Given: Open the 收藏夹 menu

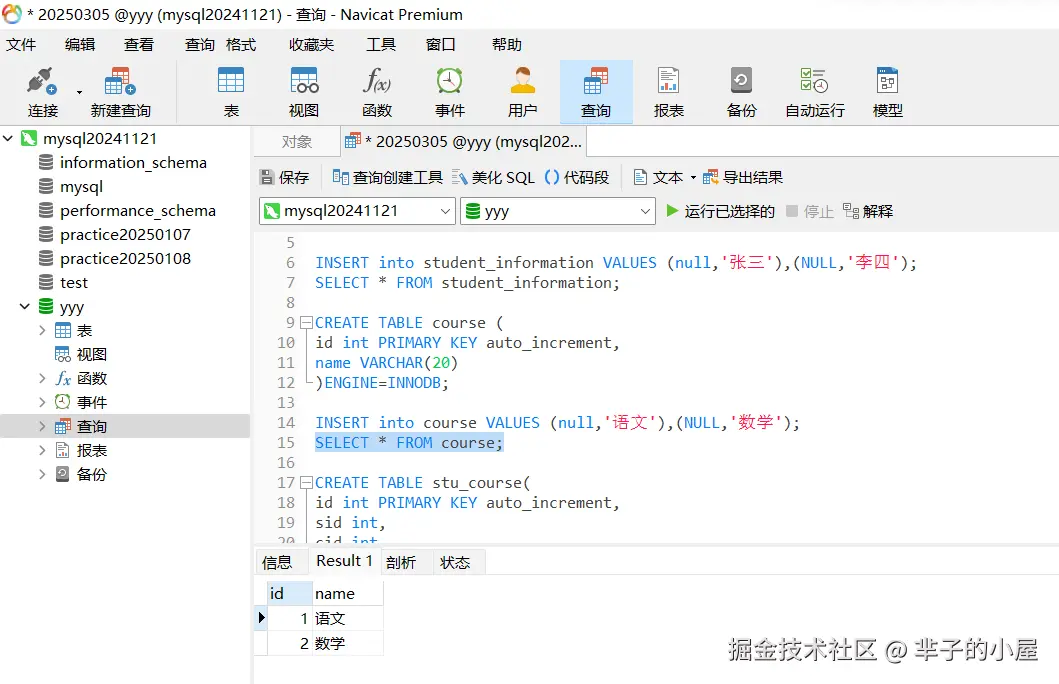Looking at the screenshot, I should pos(311,45).
